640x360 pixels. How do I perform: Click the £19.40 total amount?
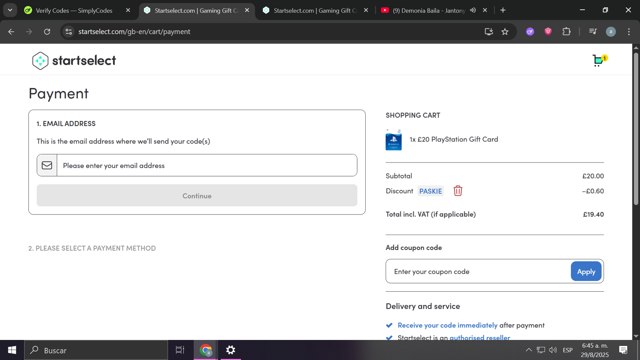[x=593, y=214]
